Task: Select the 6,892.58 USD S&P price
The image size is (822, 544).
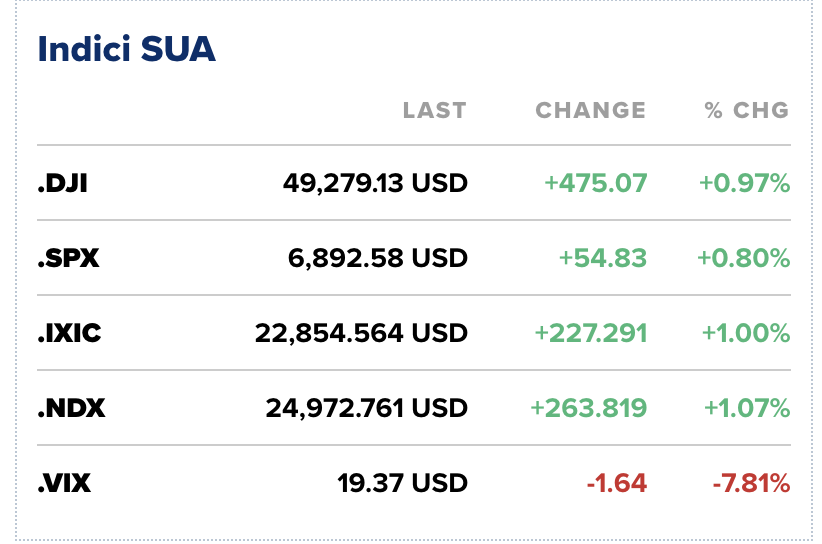Action: [378, 259]
